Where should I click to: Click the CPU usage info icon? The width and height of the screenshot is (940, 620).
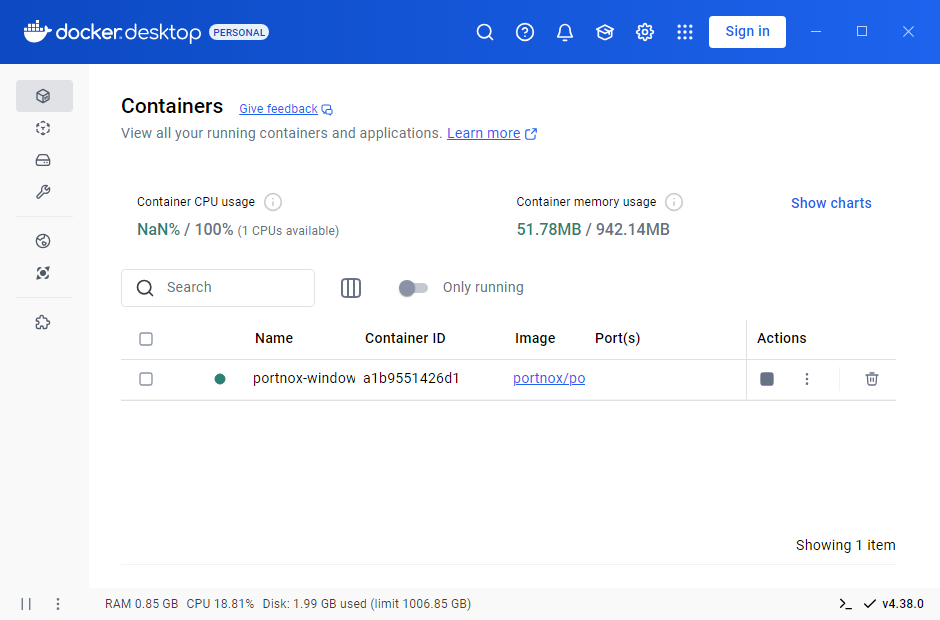pos(273,202)
